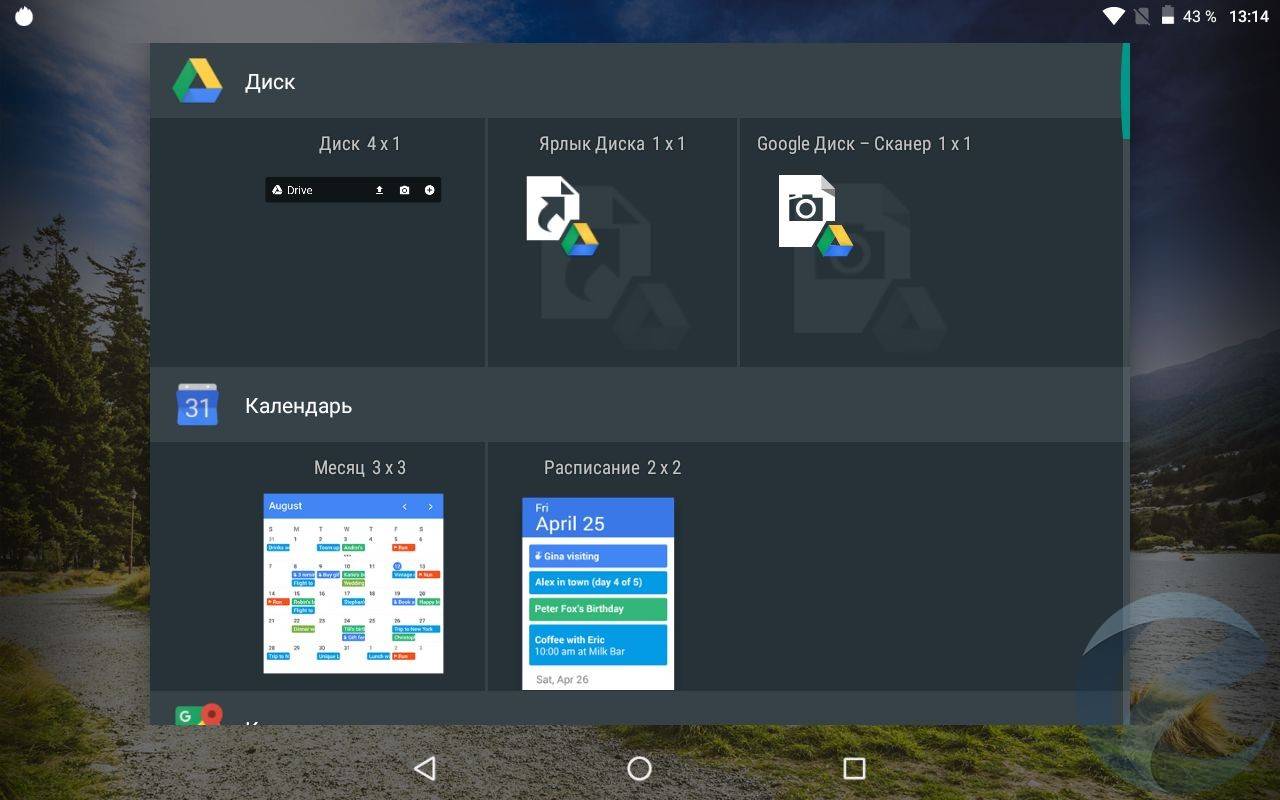Click previous month arrow in August calendar preview

tap(404, 506)
